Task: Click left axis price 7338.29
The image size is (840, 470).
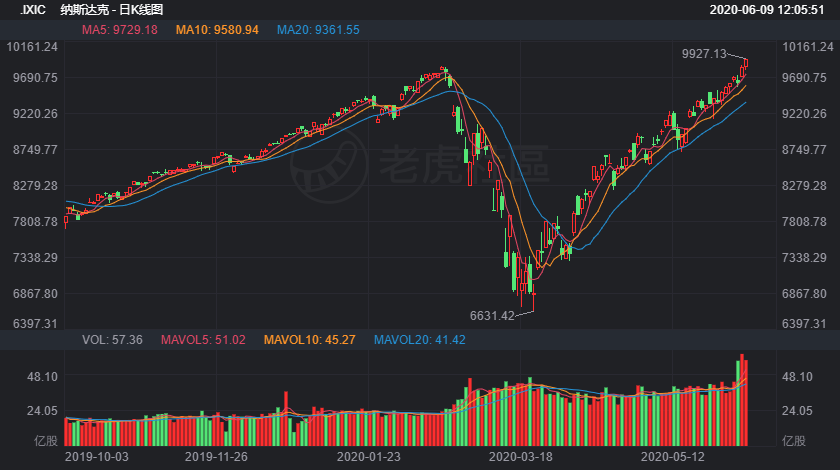Action: click(x=35, y=258)
